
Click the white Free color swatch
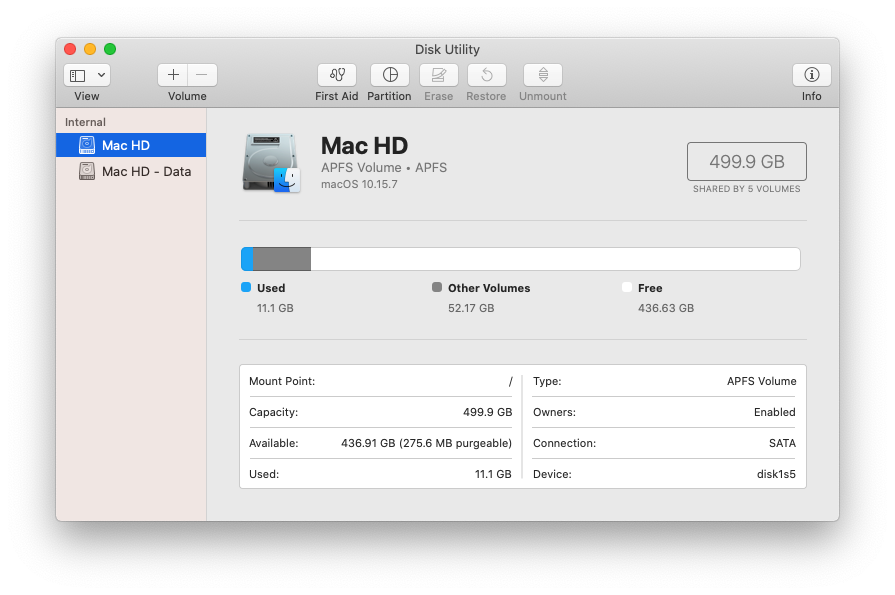click(627, 287)
